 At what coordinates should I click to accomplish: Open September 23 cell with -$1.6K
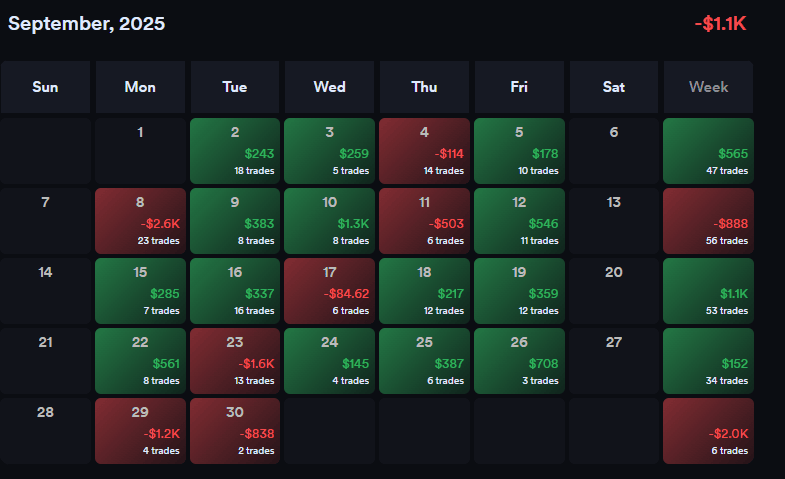point(235,361)
